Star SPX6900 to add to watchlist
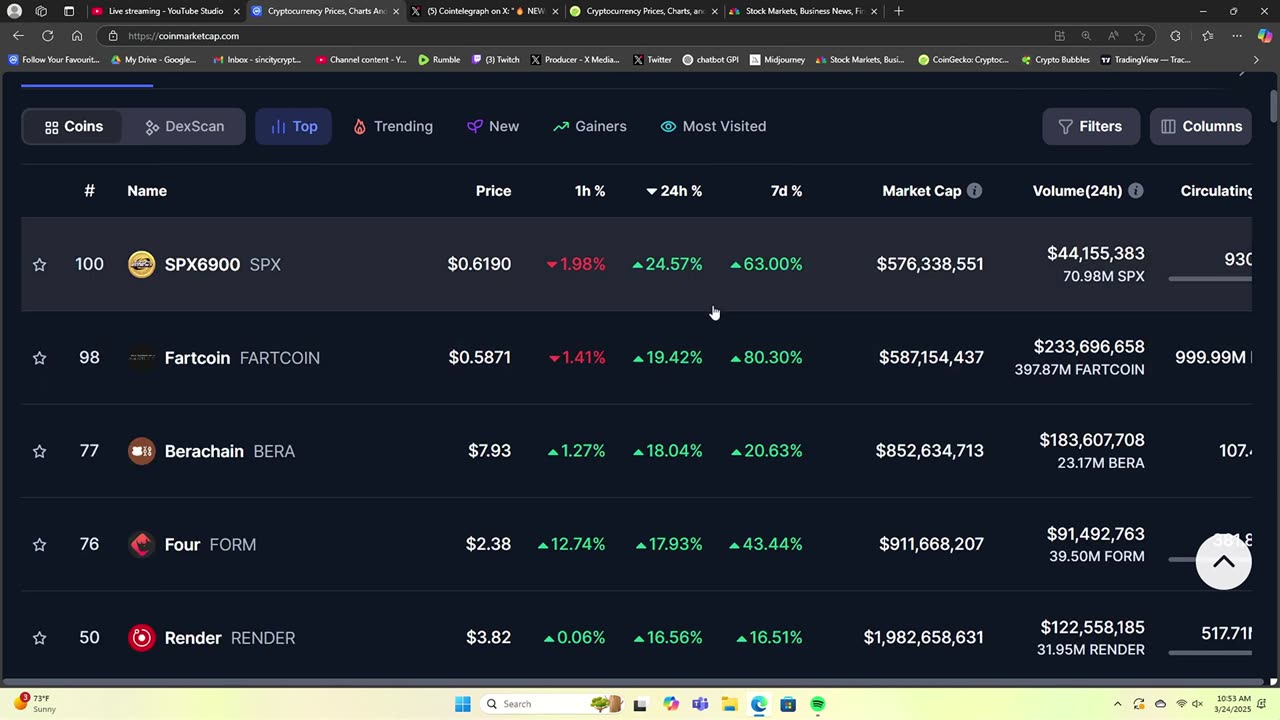The height and width of the screenshot is (720, 1280). click(39, 265)
